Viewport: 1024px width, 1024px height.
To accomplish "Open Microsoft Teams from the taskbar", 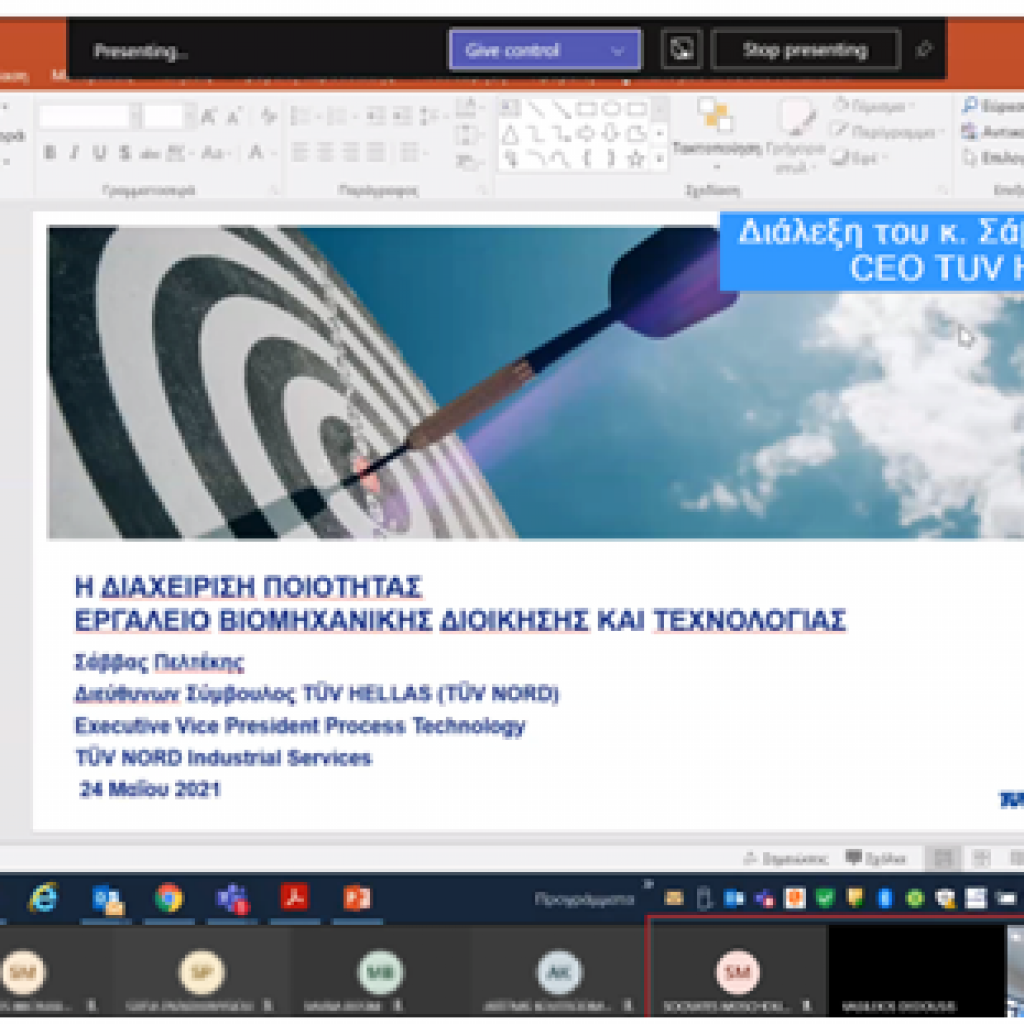I will click(232, 899).
